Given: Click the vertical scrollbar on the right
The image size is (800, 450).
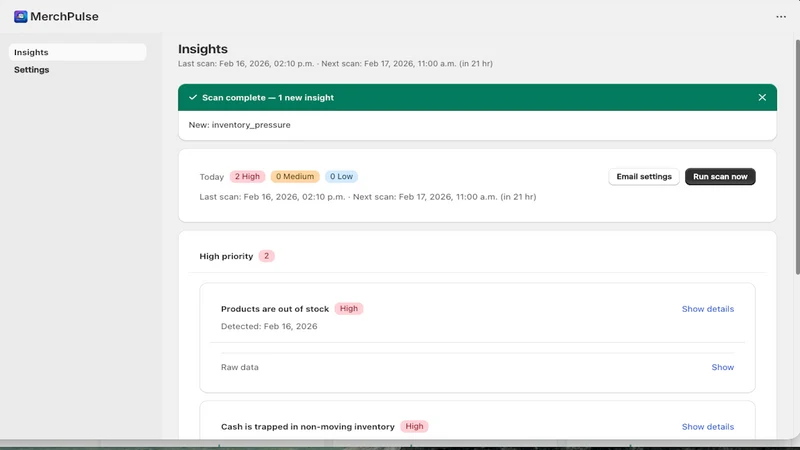Looking at the screenshot, I should pyautogui.click(x=797, y=157).
